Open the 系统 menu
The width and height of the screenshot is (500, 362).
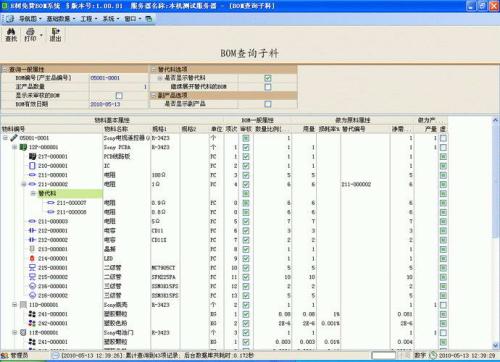pos(111,19)
